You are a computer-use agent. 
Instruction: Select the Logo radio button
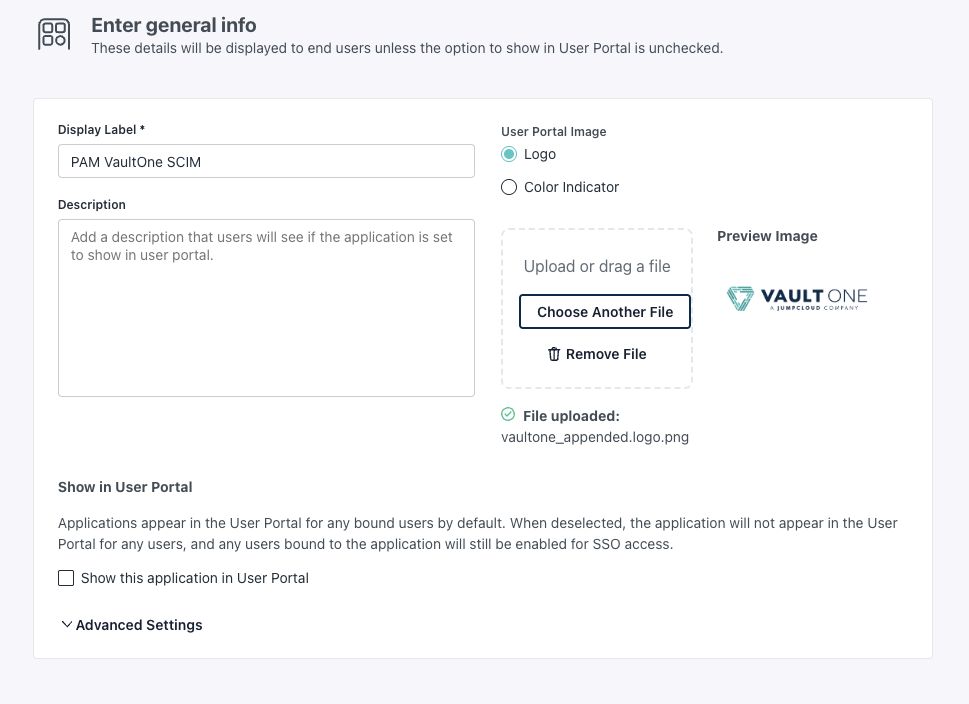[509, 154]
